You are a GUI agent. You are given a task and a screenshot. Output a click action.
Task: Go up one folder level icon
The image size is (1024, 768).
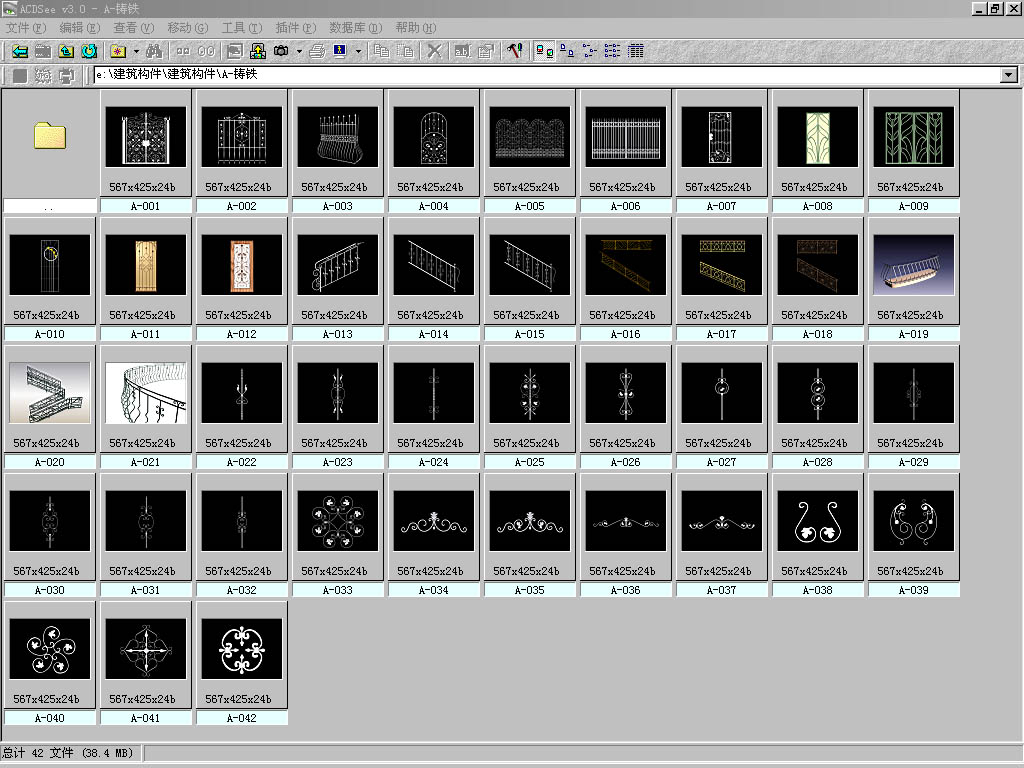(x=66, y=50)
